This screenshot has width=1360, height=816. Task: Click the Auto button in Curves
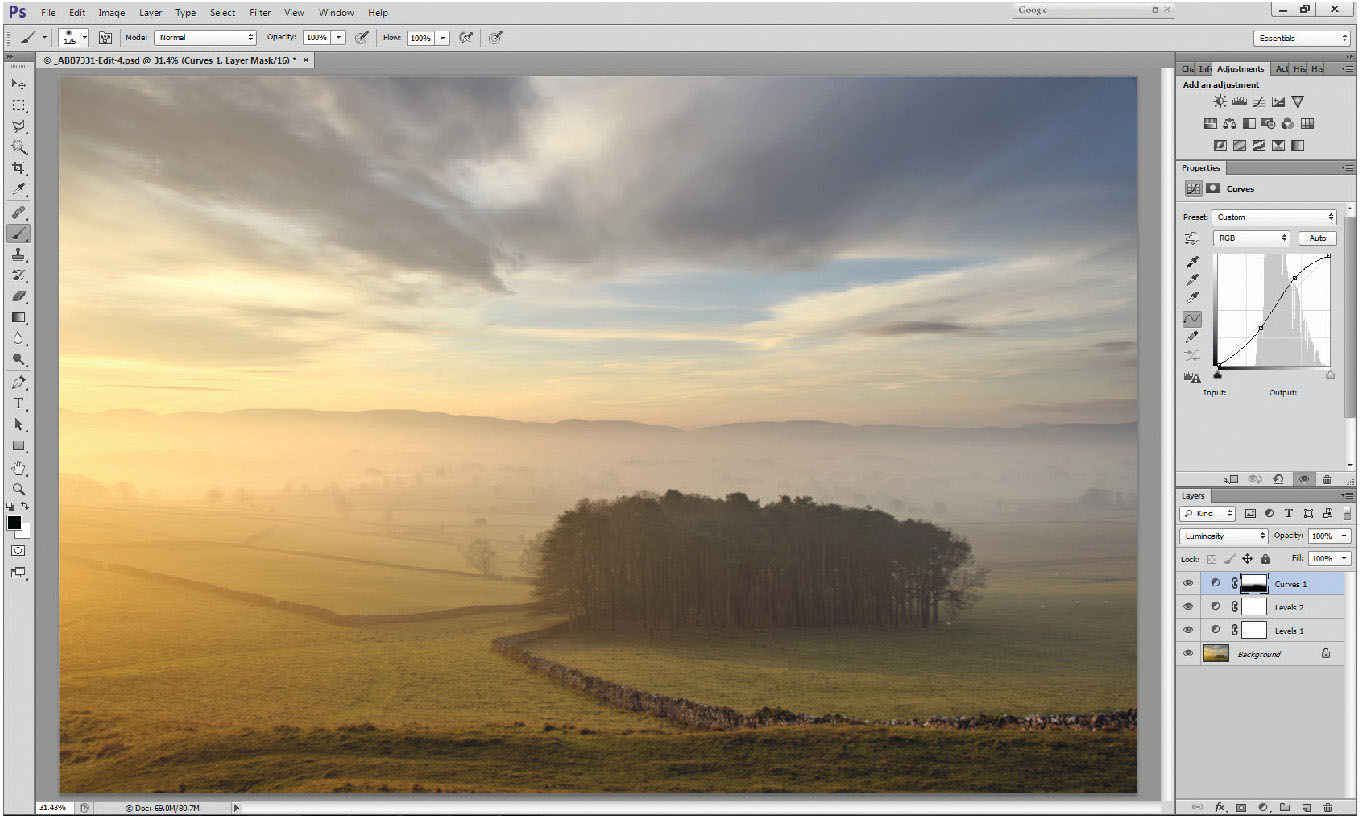pos(1318,238)
